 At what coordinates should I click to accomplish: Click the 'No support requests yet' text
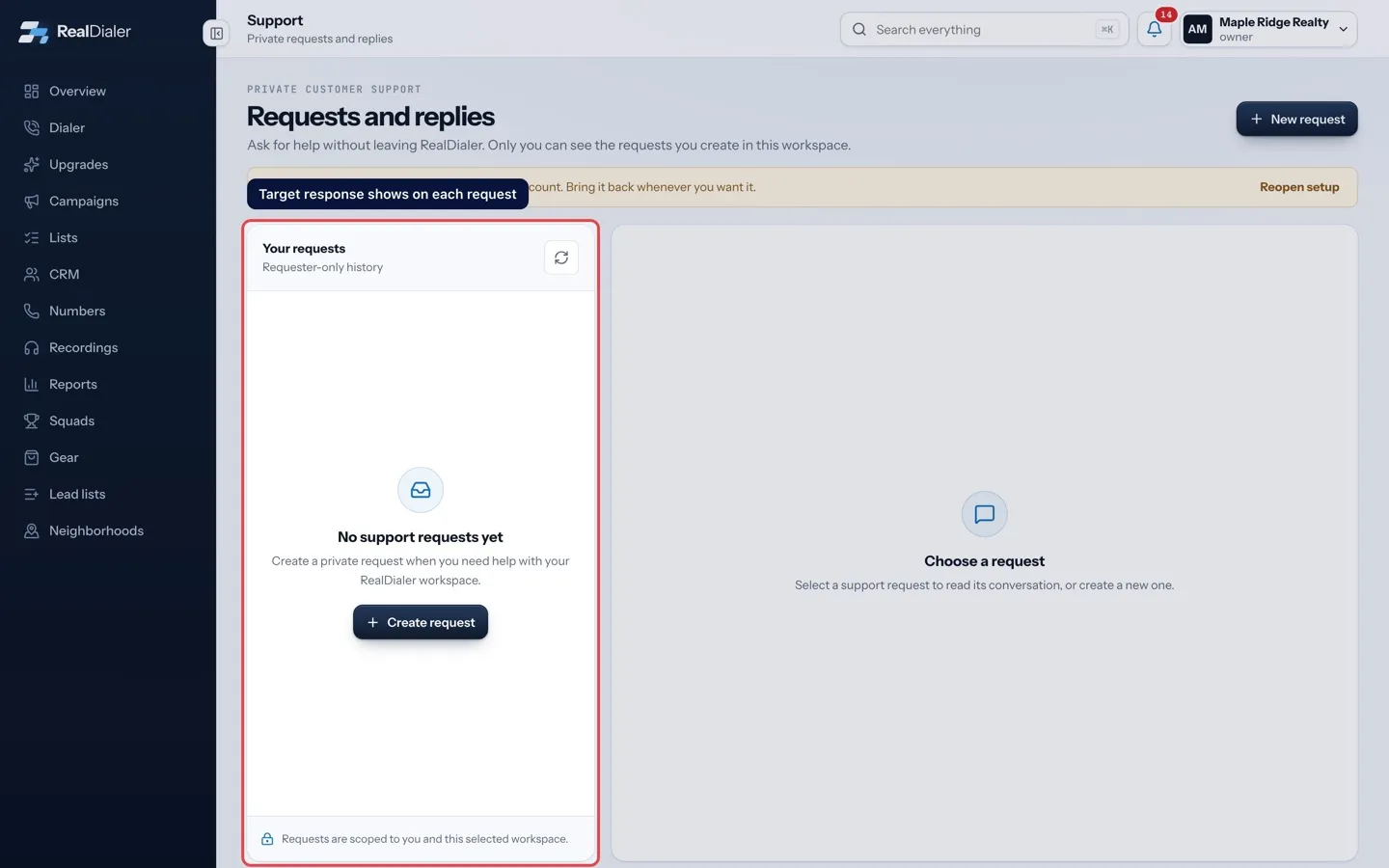pos(421,537)
